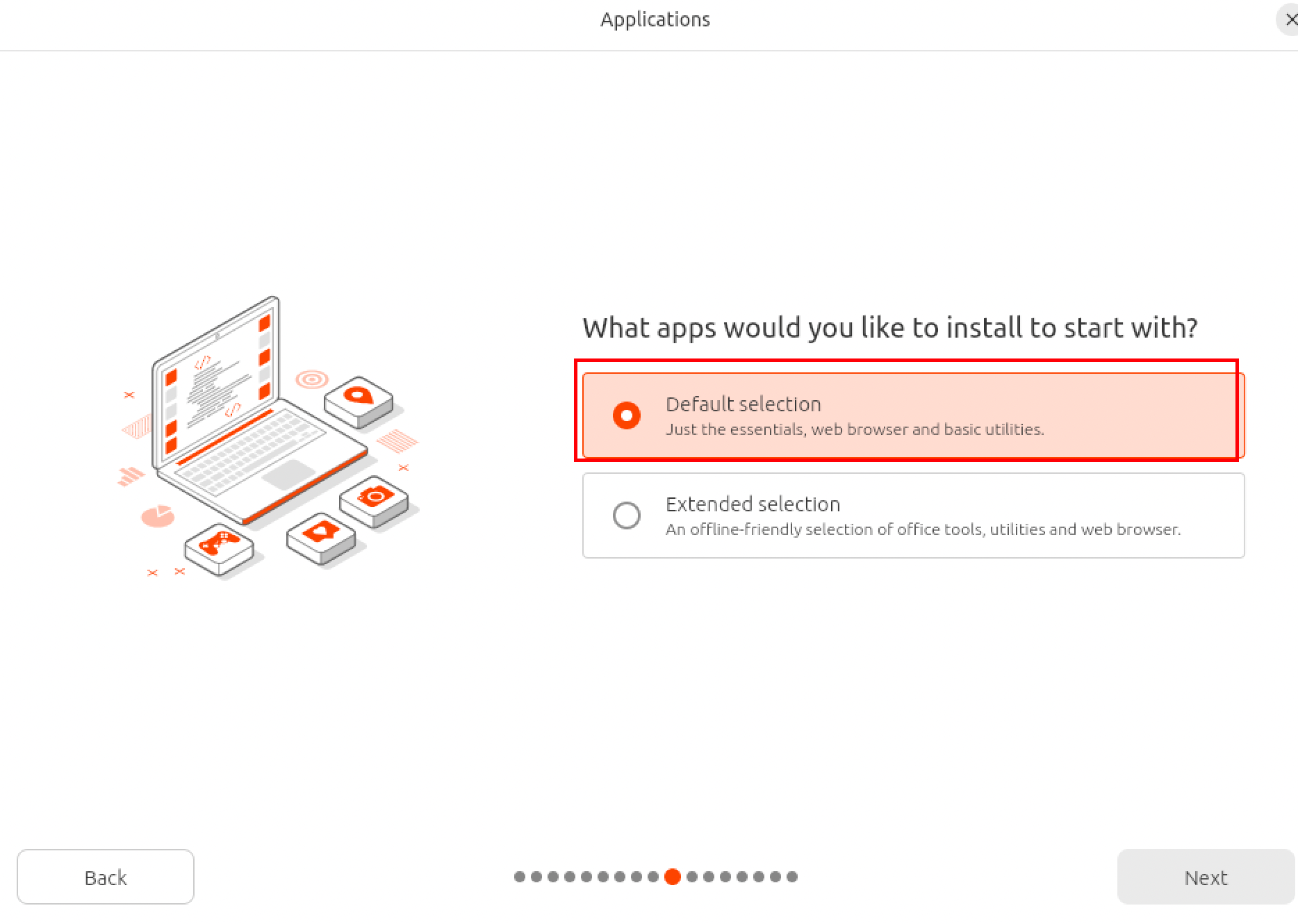Click the Applications title text
Screen dimensions: 1298x924
coord(655,19)
